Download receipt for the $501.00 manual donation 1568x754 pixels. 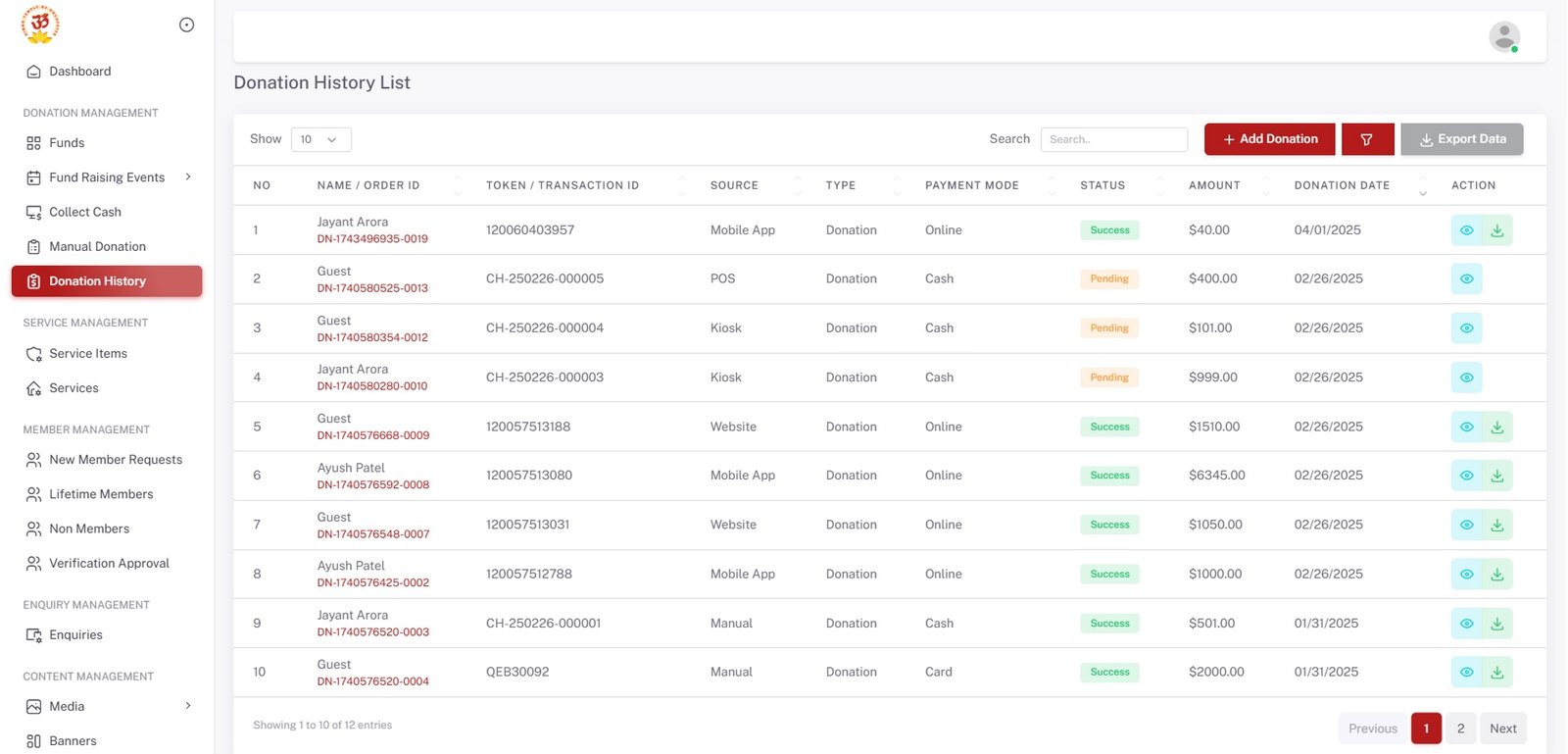(x=1496, y=624)
